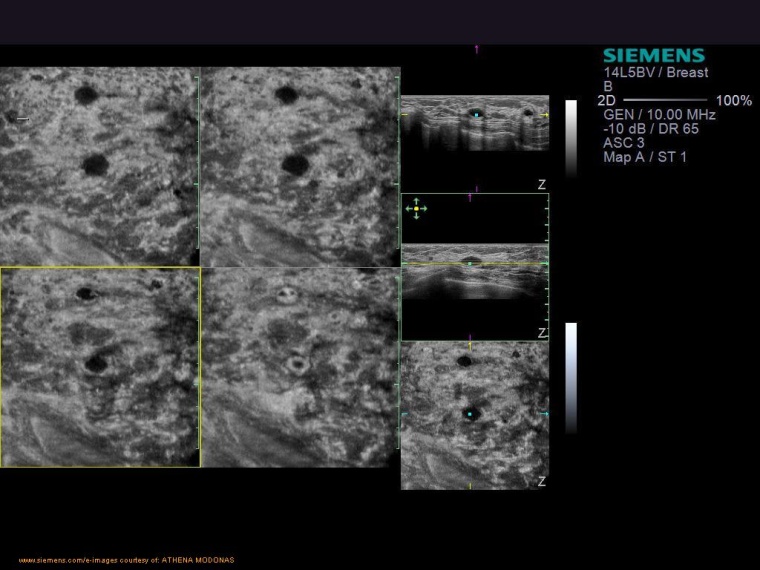Click the four-way pan arrows icon

point(416,208)
